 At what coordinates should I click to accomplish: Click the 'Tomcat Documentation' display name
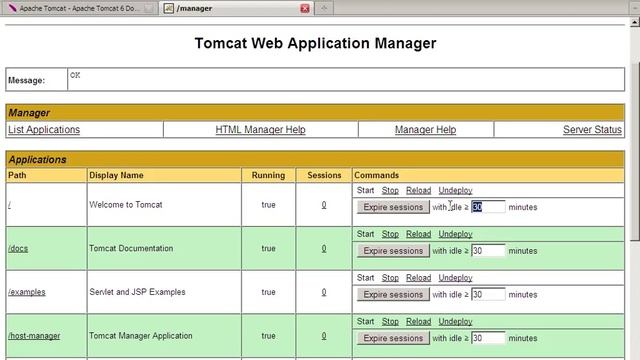coord(131,249)
